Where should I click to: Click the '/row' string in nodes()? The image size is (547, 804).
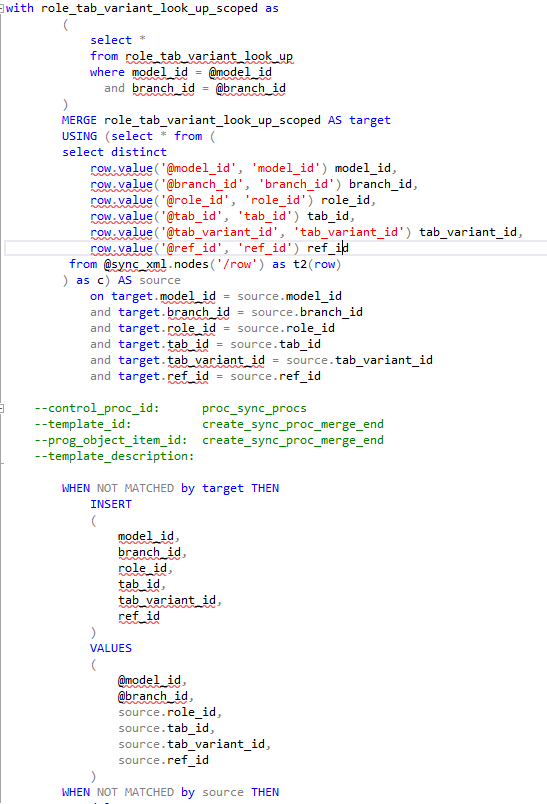point(236,264)
